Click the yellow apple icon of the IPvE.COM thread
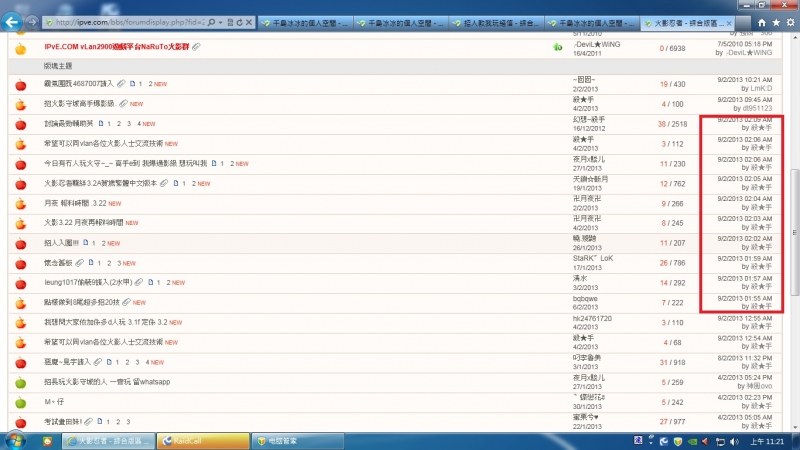Viewport: 800px width, 450px height. tap(20, 49)
